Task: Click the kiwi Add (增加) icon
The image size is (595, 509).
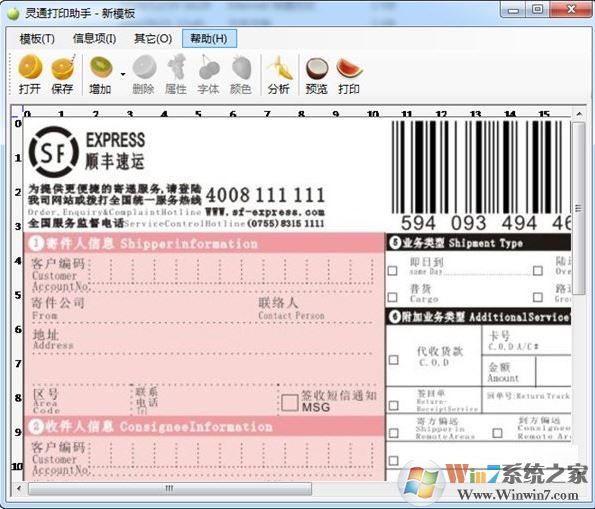Action: [101, 74]
